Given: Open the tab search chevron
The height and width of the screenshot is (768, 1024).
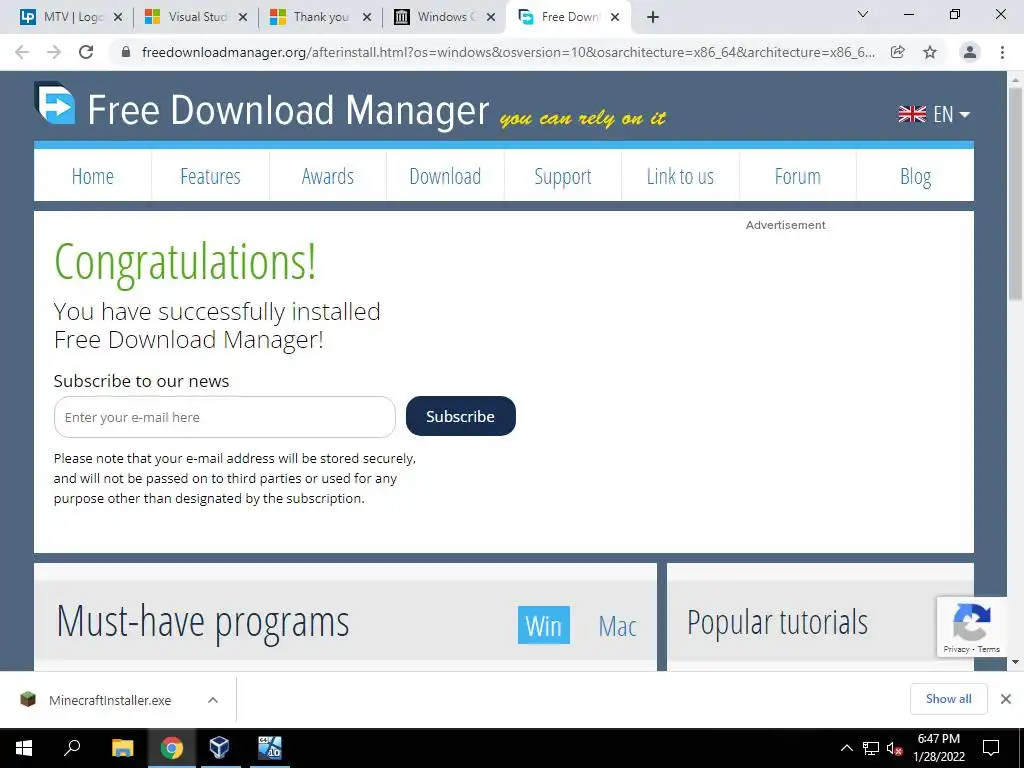Looking at the screenshot, I should point(863,14).
